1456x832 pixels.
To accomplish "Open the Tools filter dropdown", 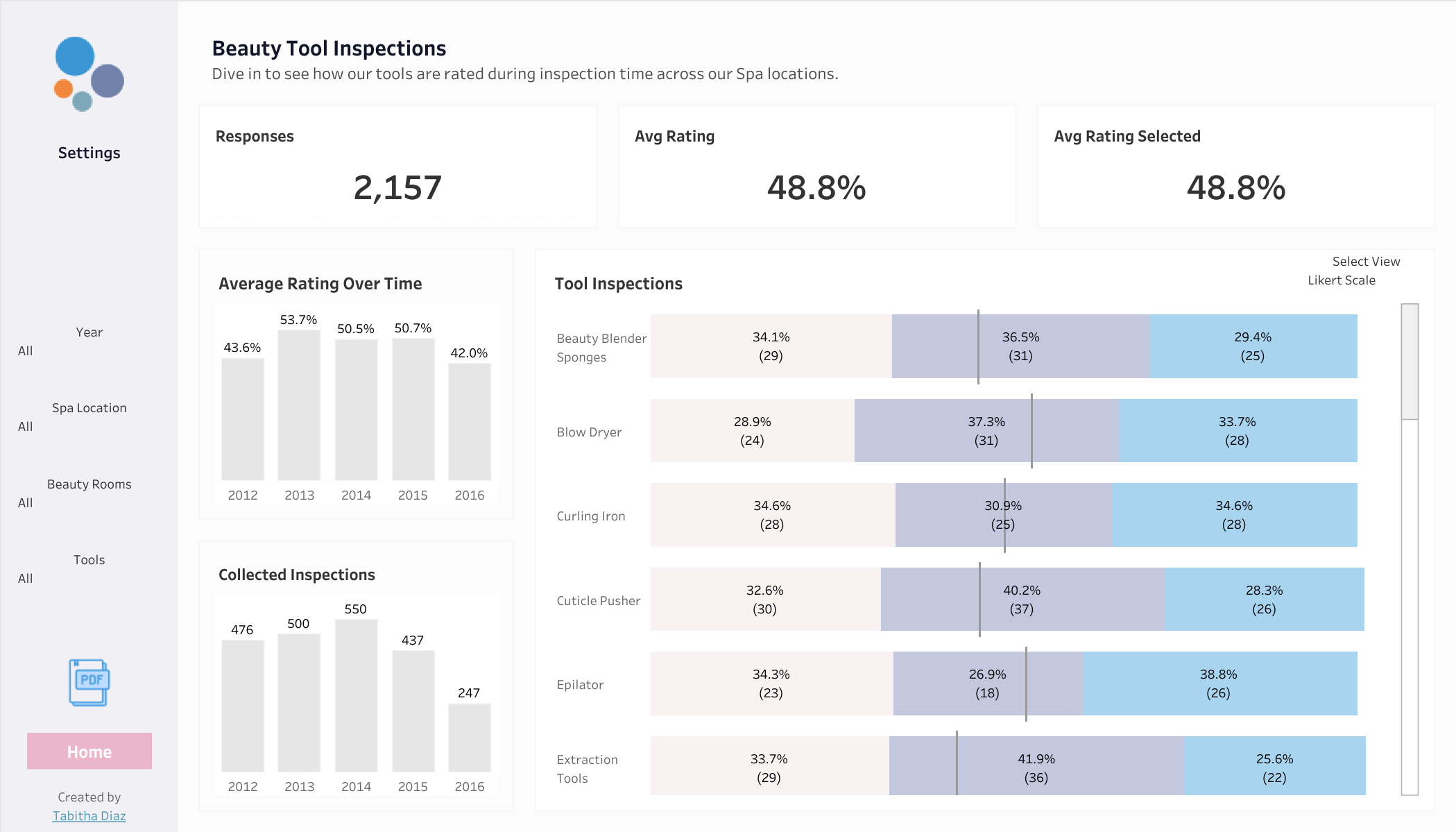I will [89, 579].
